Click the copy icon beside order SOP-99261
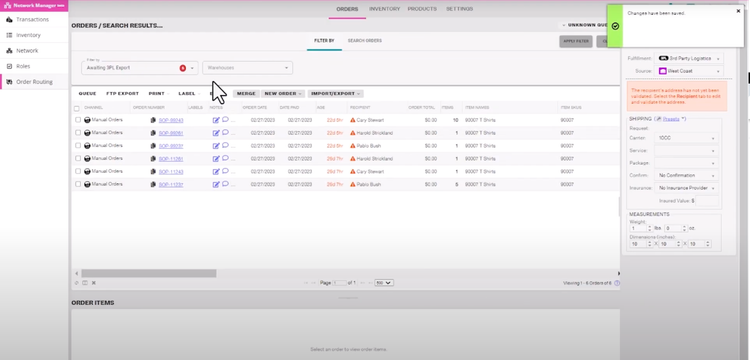 [x=153, y=133]
